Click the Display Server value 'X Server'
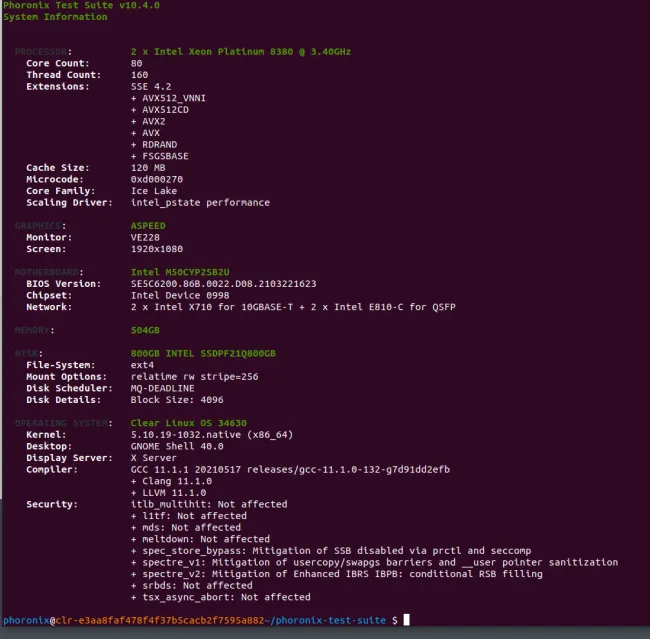650x639 pixels. [154, 458]
